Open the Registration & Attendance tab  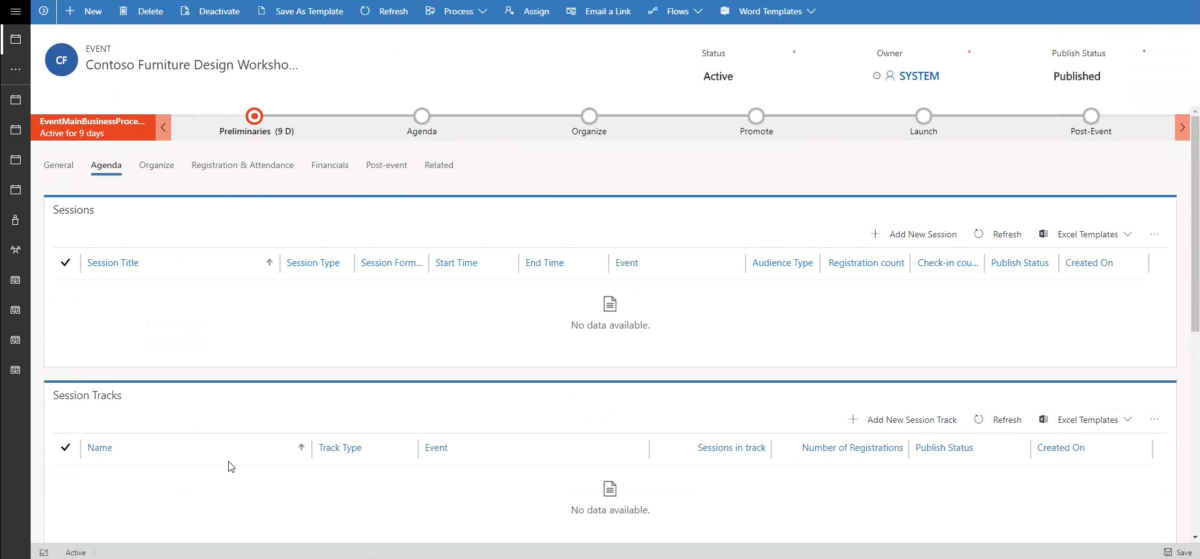coord(242,165)
